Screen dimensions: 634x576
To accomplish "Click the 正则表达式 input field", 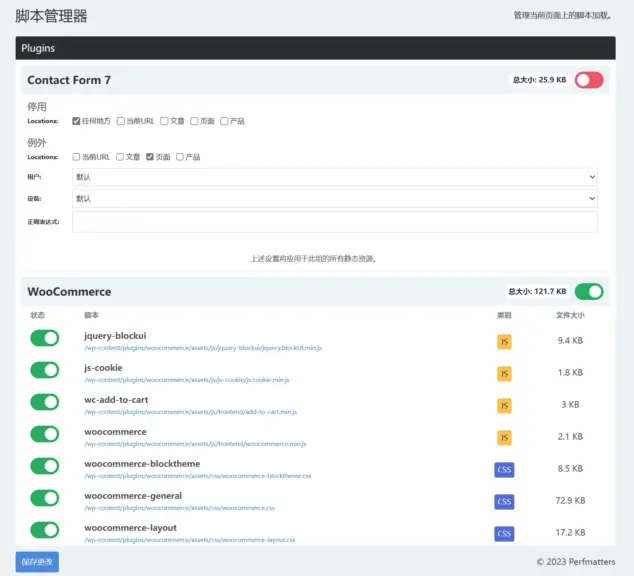I will pos(335,222).
